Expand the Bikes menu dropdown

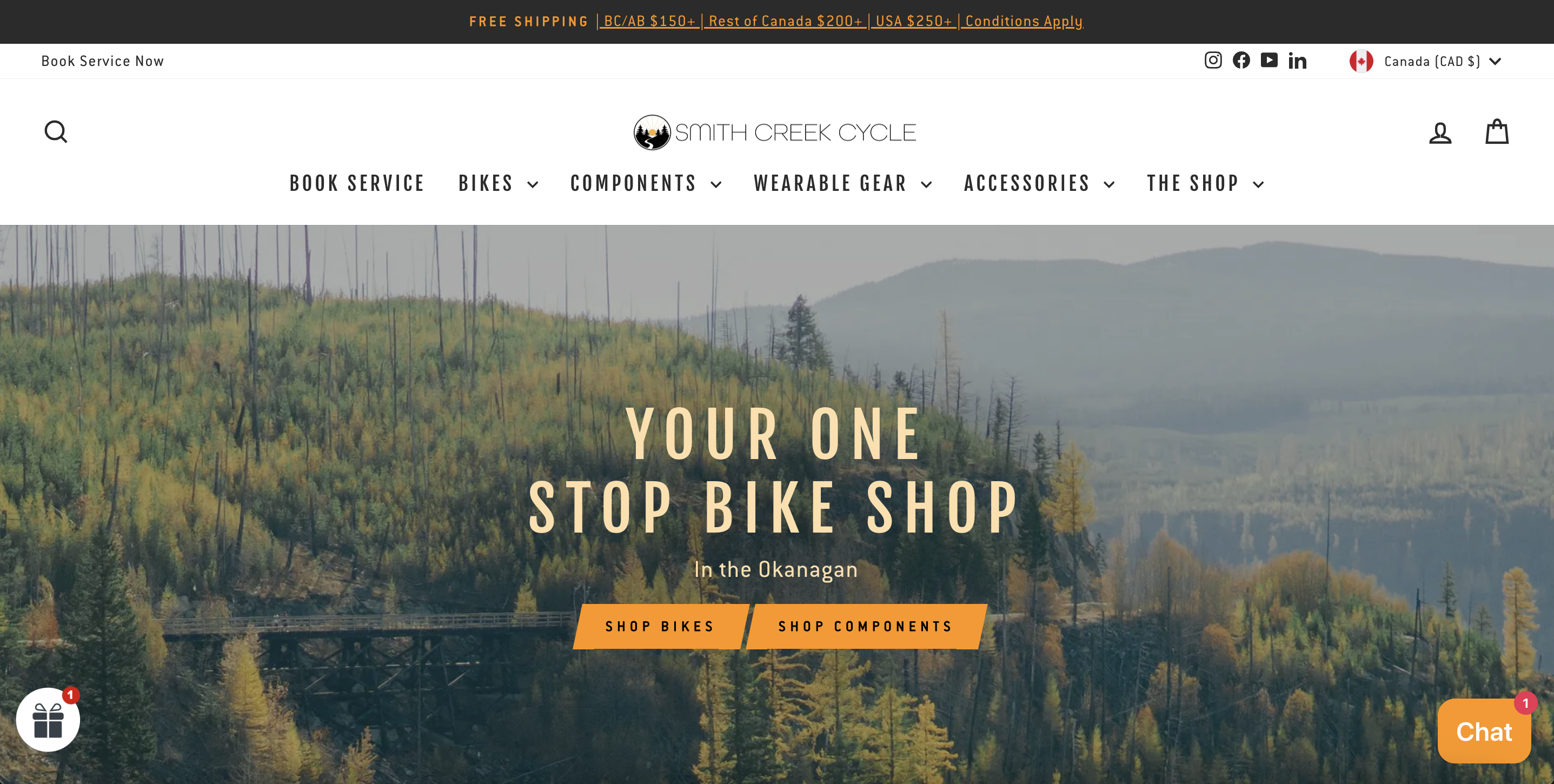click(499, 183)
